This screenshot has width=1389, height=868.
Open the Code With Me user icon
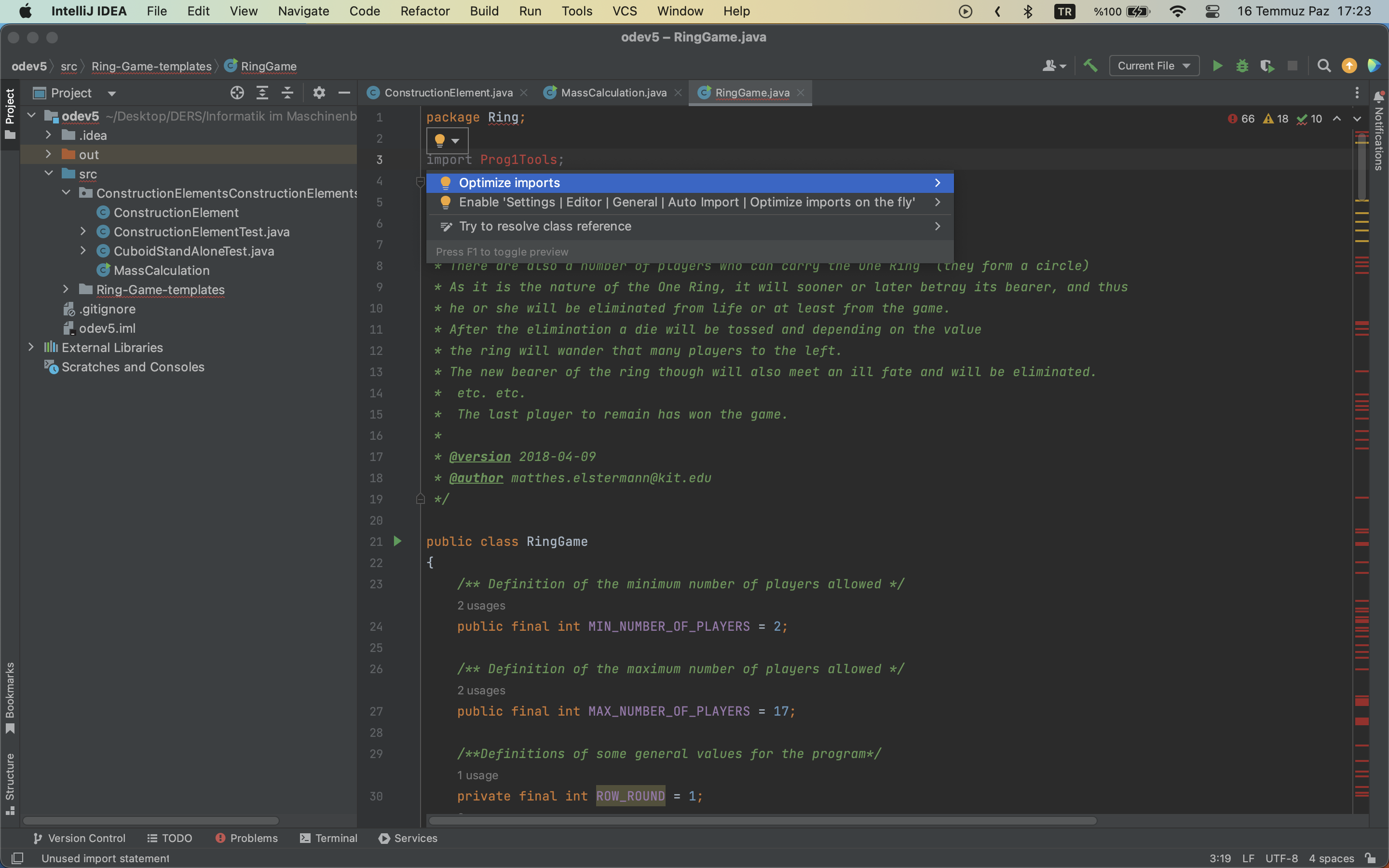tap(1054, 66)
